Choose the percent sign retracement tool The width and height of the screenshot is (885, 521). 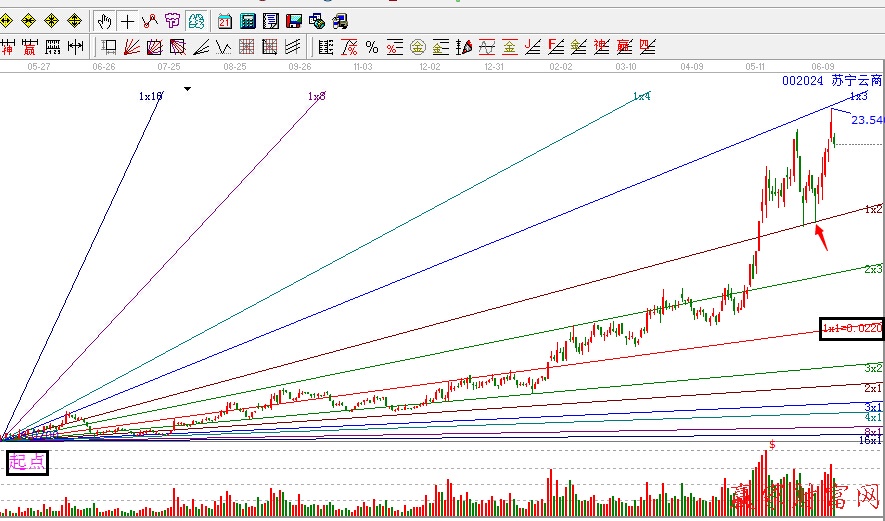point(371,46)
